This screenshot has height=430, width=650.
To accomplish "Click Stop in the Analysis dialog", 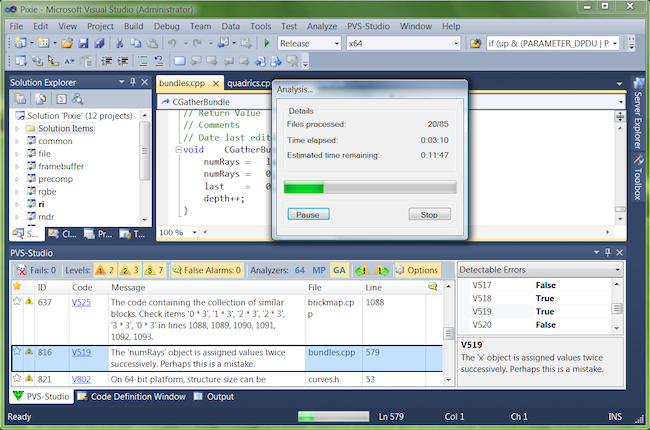I will click(429, 214).
